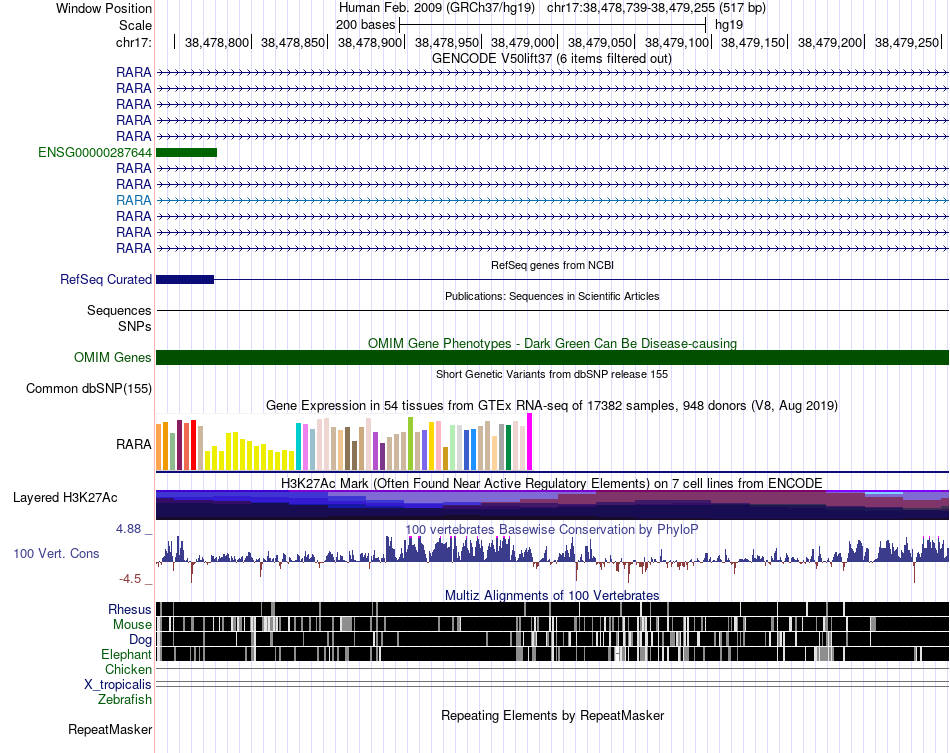Select the dark blue RefSeq Curated exon block
This screenshot has width=950, height=753.
click(x=185, y=279)
